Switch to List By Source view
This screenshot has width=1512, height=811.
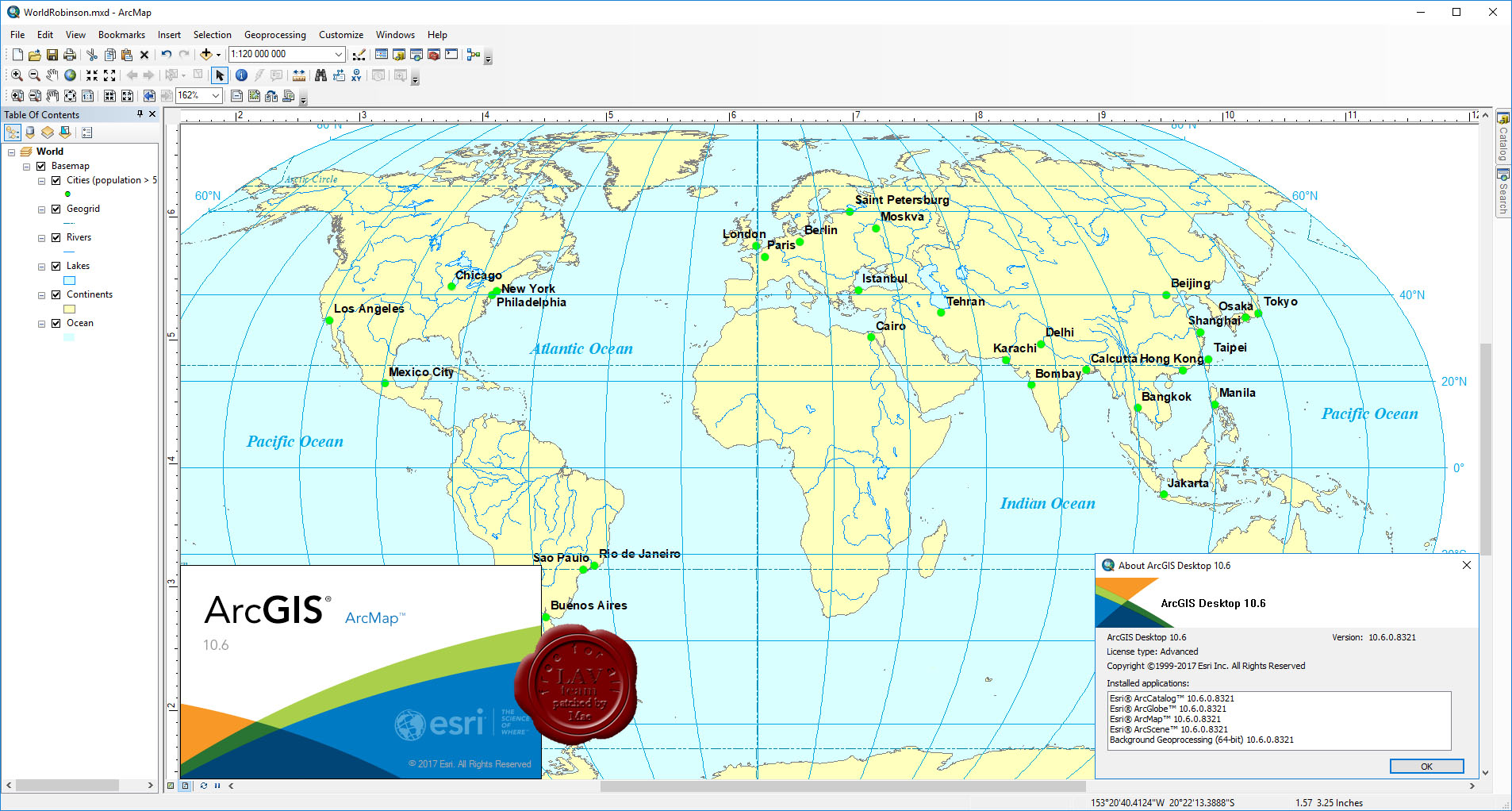[x=30, y=133]
